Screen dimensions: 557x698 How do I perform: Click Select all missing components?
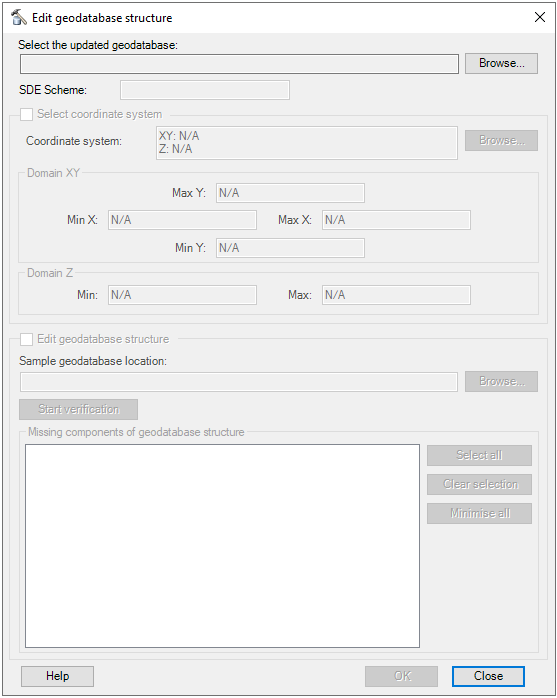pos(479,455)
